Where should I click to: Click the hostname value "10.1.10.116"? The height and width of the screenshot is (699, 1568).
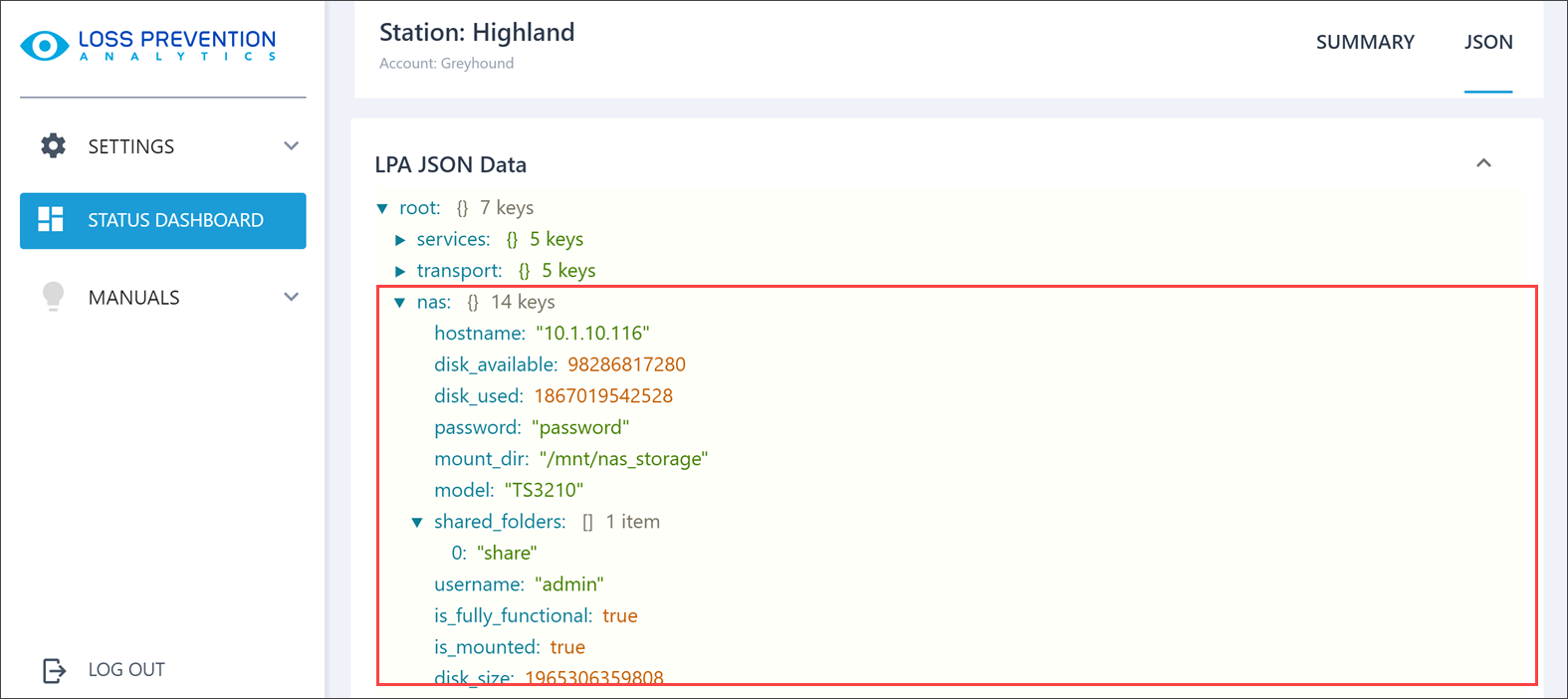pyautogui.click(x=592, y=334)
